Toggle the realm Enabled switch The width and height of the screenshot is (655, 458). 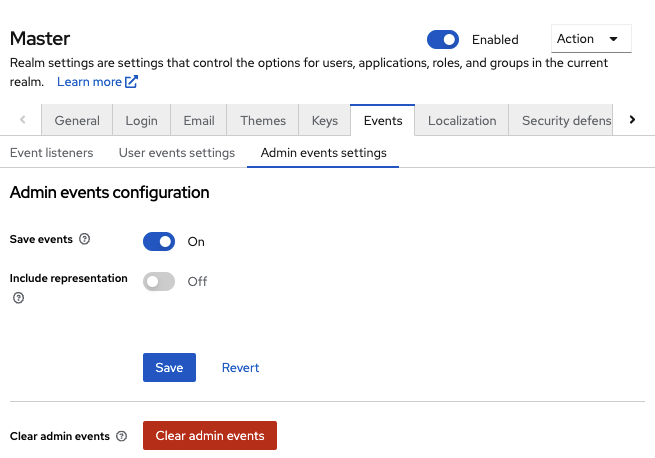pyautogui.click(x=442, y=40)
